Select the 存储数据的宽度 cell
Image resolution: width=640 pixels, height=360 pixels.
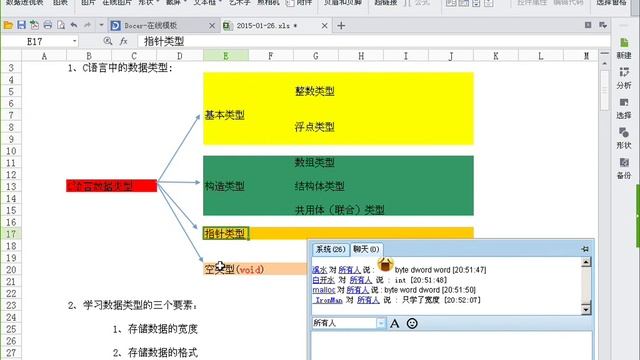[x=162, y=329]
